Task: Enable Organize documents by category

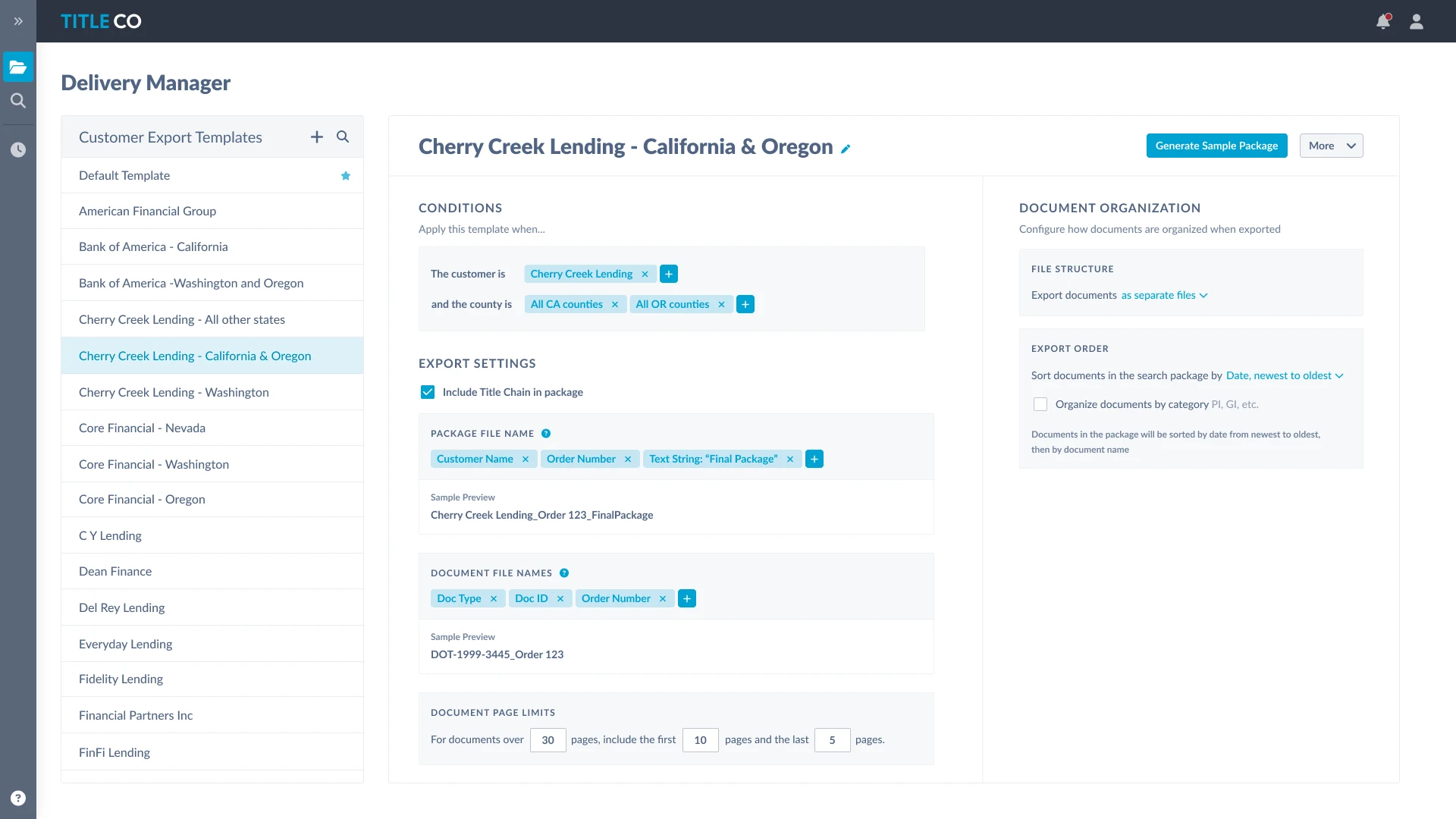Action: 1040,404
